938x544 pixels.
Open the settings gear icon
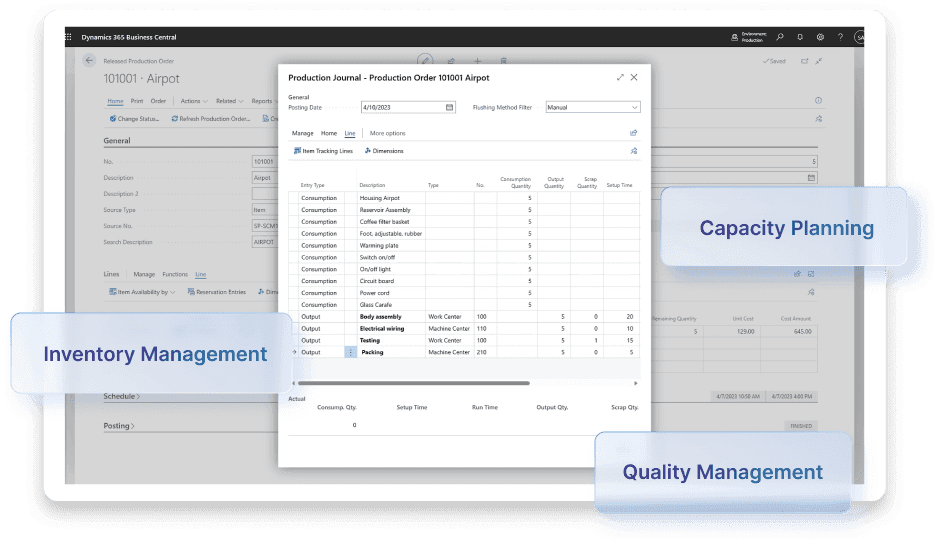[x=820, y=37]
